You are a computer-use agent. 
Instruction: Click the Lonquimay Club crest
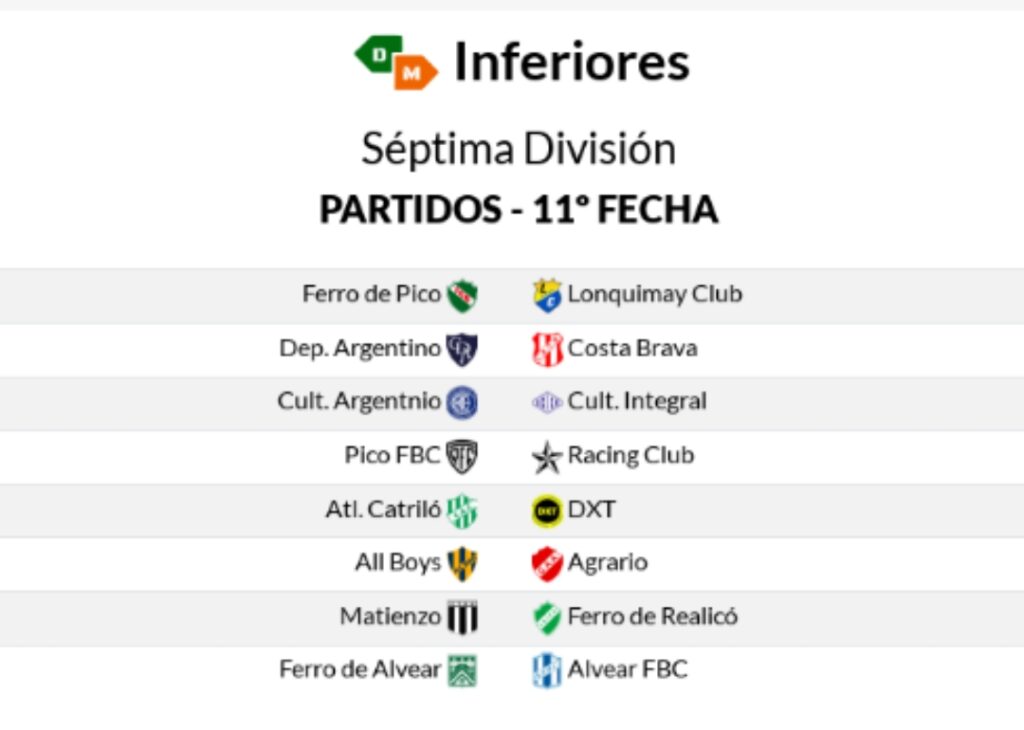tap(547, 295)
